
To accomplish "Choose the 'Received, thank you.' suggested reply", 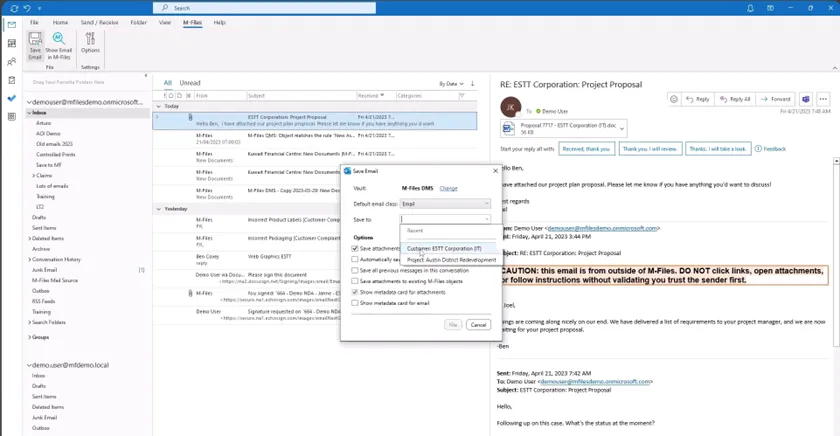I will pos(586,149).
